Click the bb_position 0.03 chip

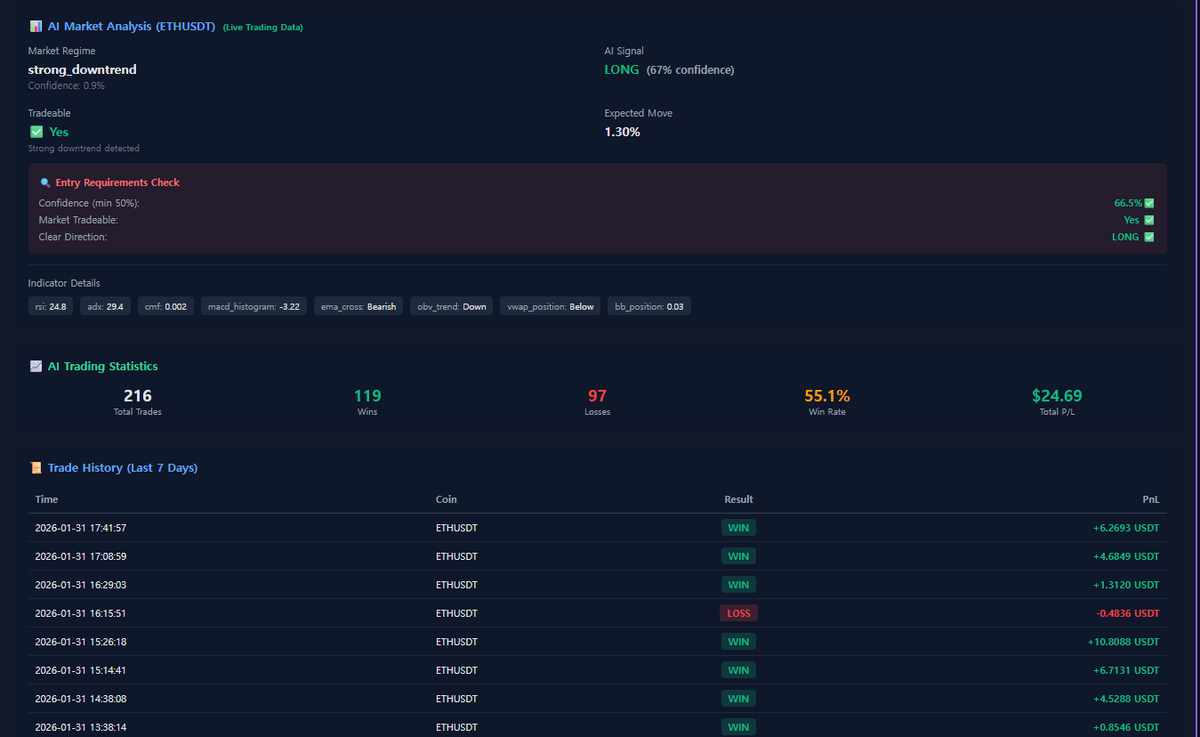coord(649,306)
